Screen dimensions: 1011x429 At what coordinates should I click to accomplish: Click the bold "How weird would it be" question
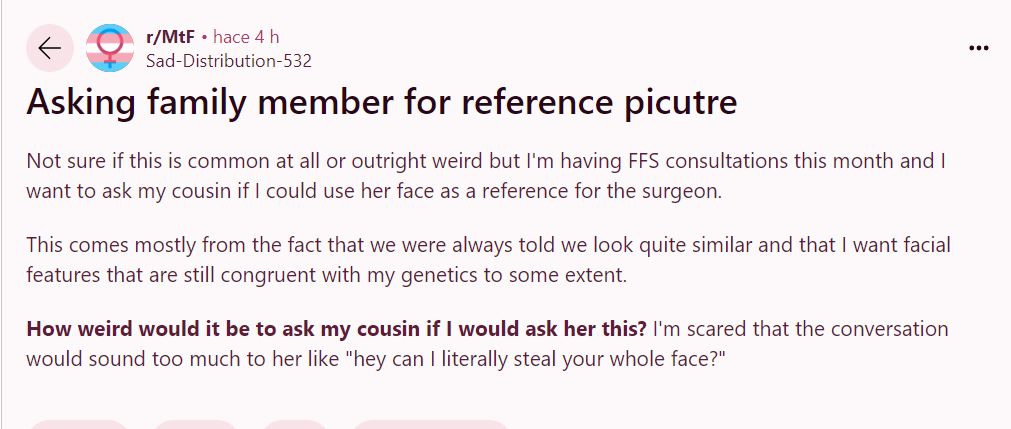click(x=336, y=329)
